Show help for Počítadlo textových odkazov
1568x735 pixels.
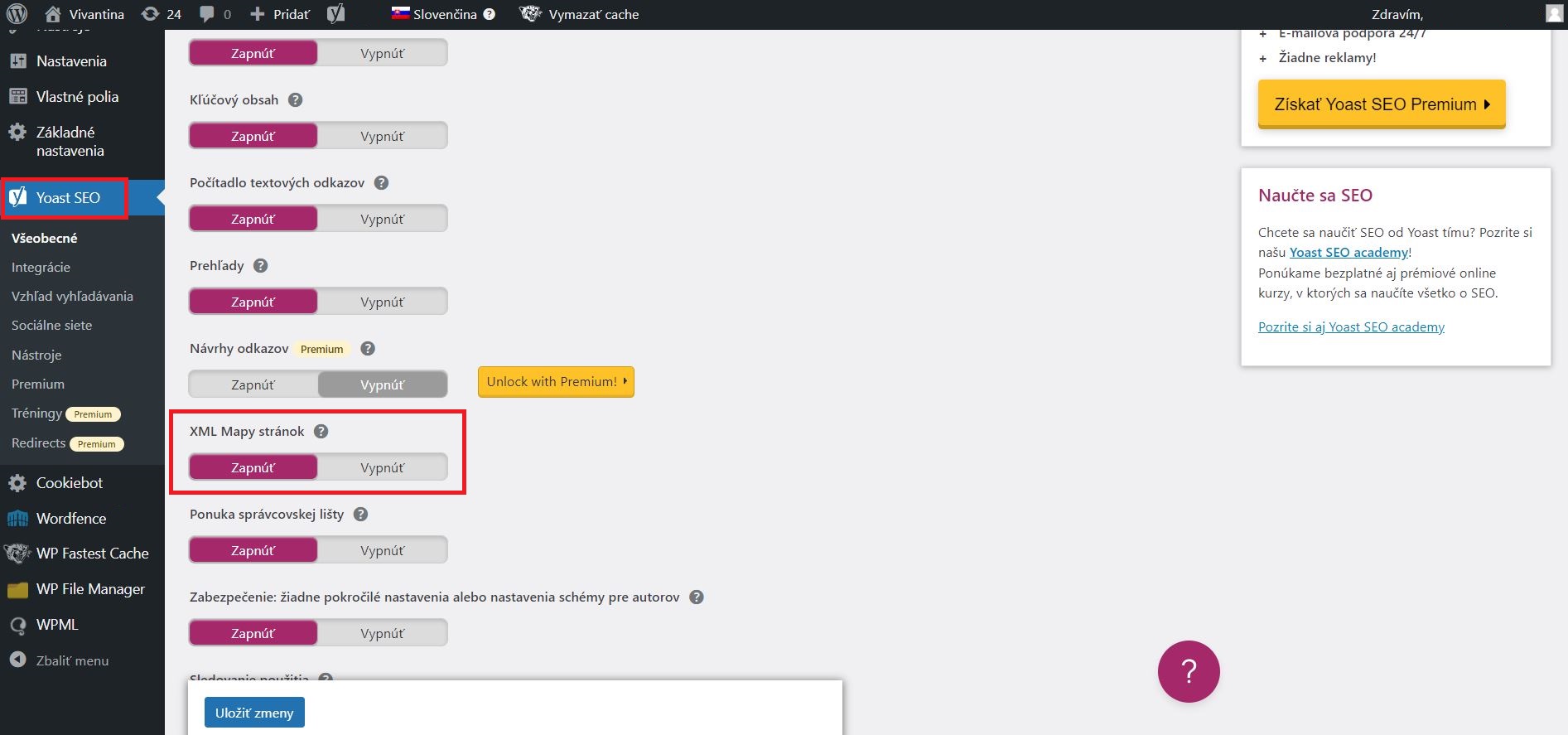click(x=381, y=183)
